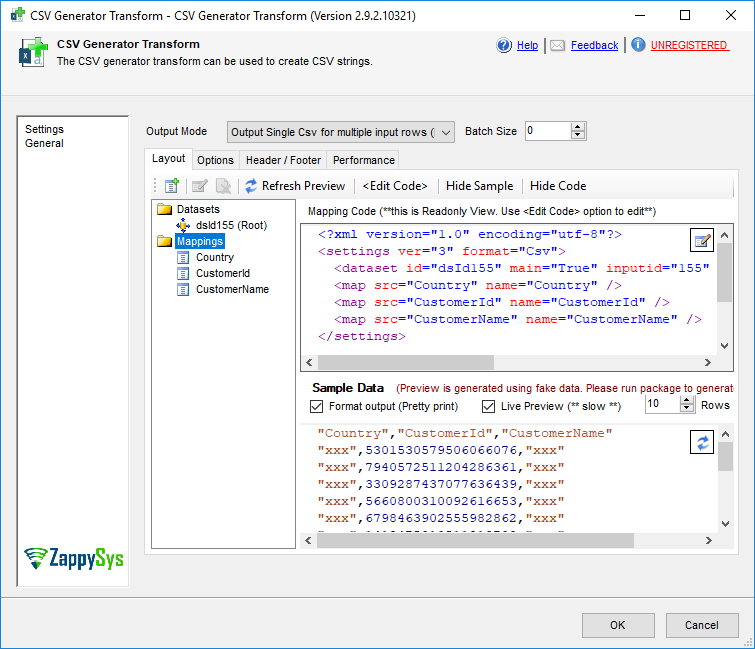This screenshot has height=649, width=755.
Task: Click the edit mapping toolbar icon
Action: pos(199,186)
